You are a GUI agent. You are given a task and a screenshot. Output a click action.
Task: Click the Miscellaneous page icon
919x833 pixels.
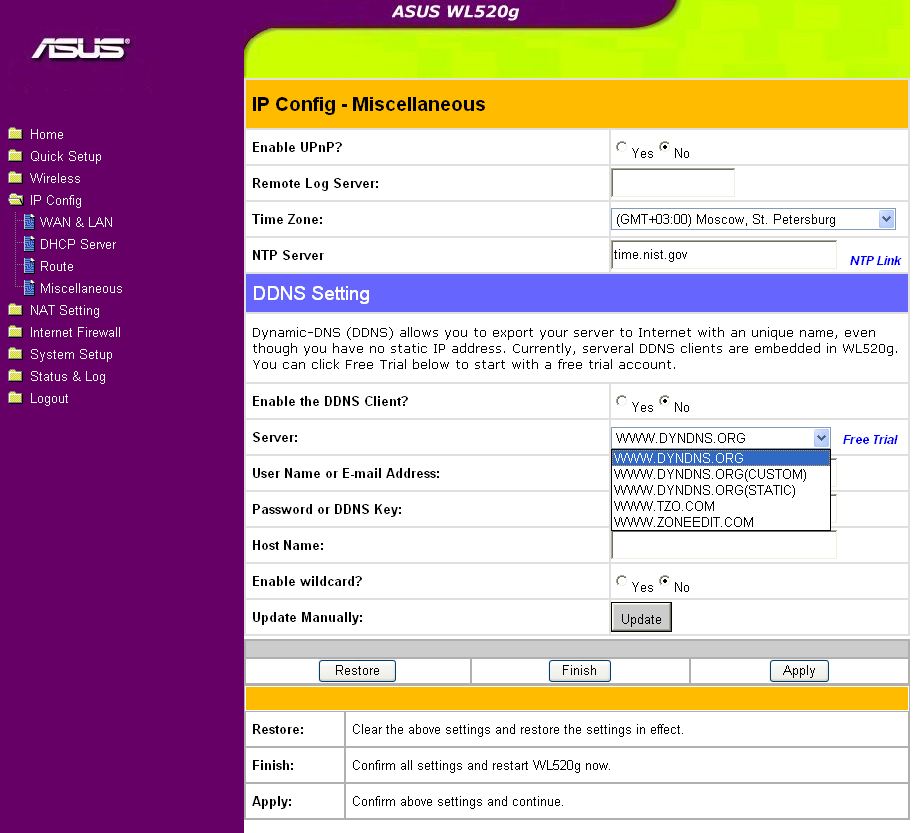coord(29,288)
